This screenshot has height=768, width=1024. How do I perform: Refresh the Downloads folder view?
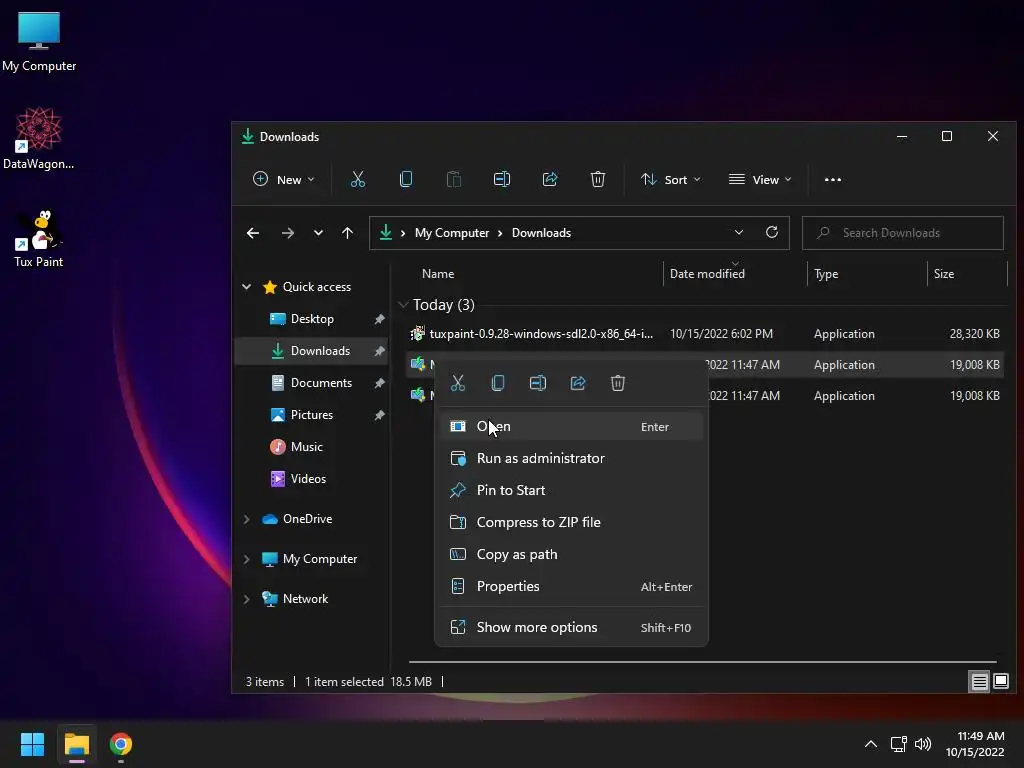click(x=772, y=232)
